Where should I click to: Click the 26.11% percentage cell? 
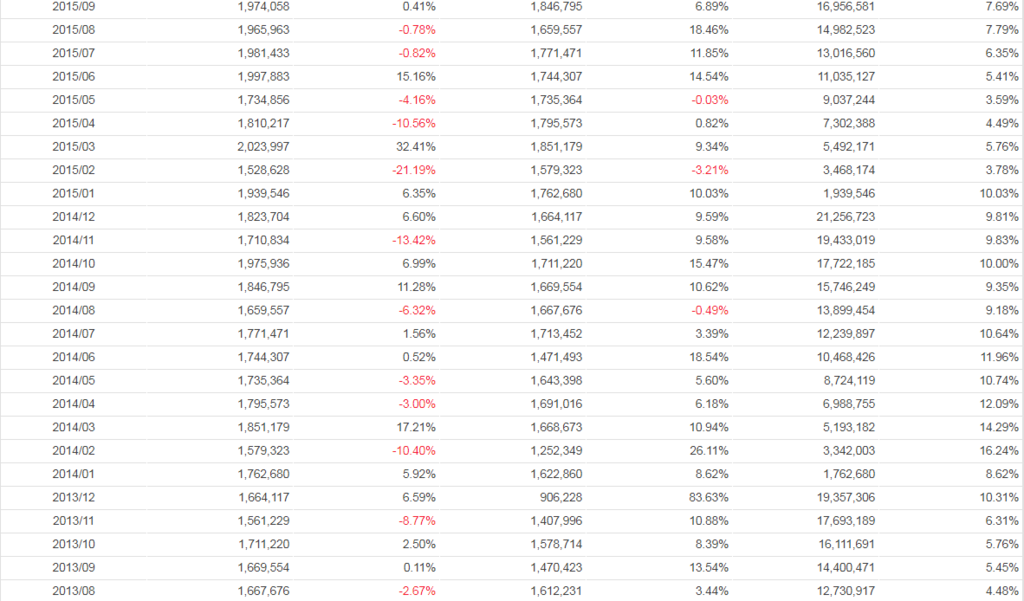pyautogui.click(x=708, y=450)
